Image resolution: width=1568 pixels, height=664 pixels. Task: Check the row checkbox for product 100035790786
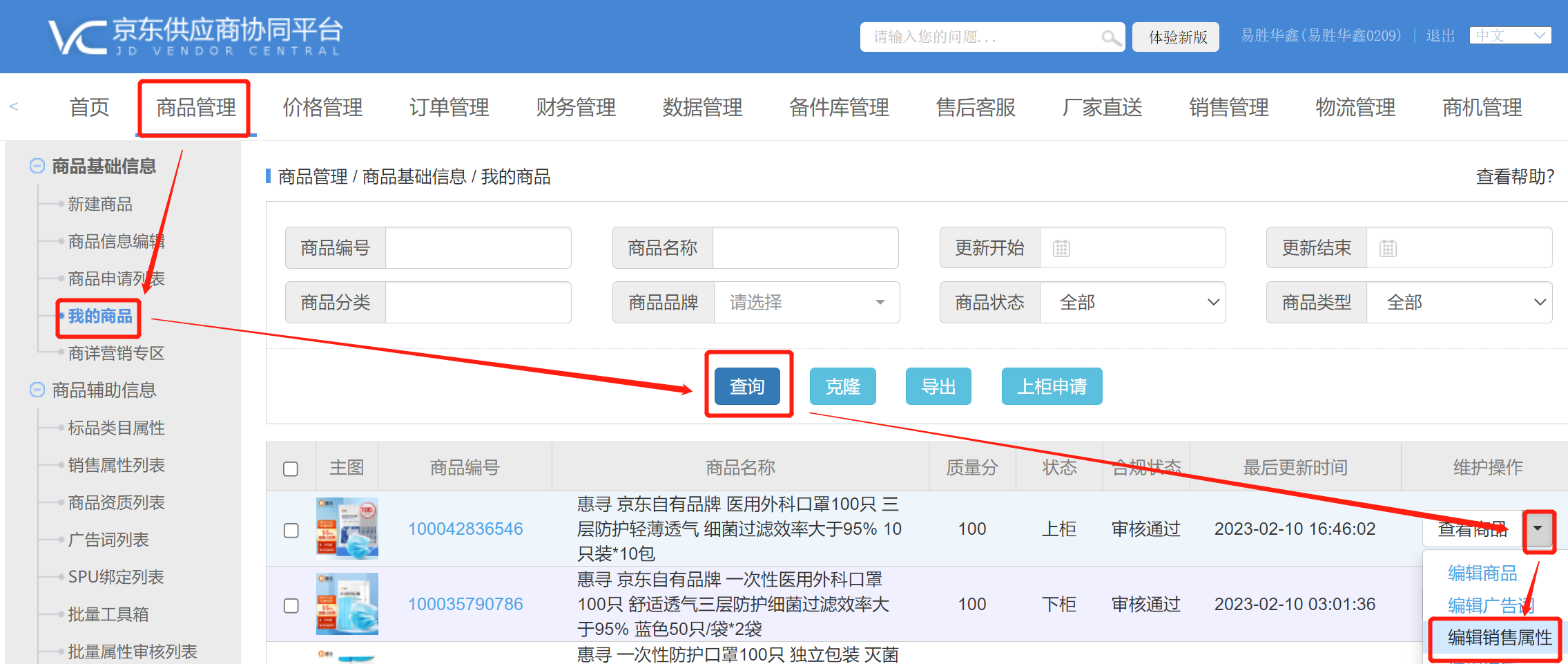point(291,605)
